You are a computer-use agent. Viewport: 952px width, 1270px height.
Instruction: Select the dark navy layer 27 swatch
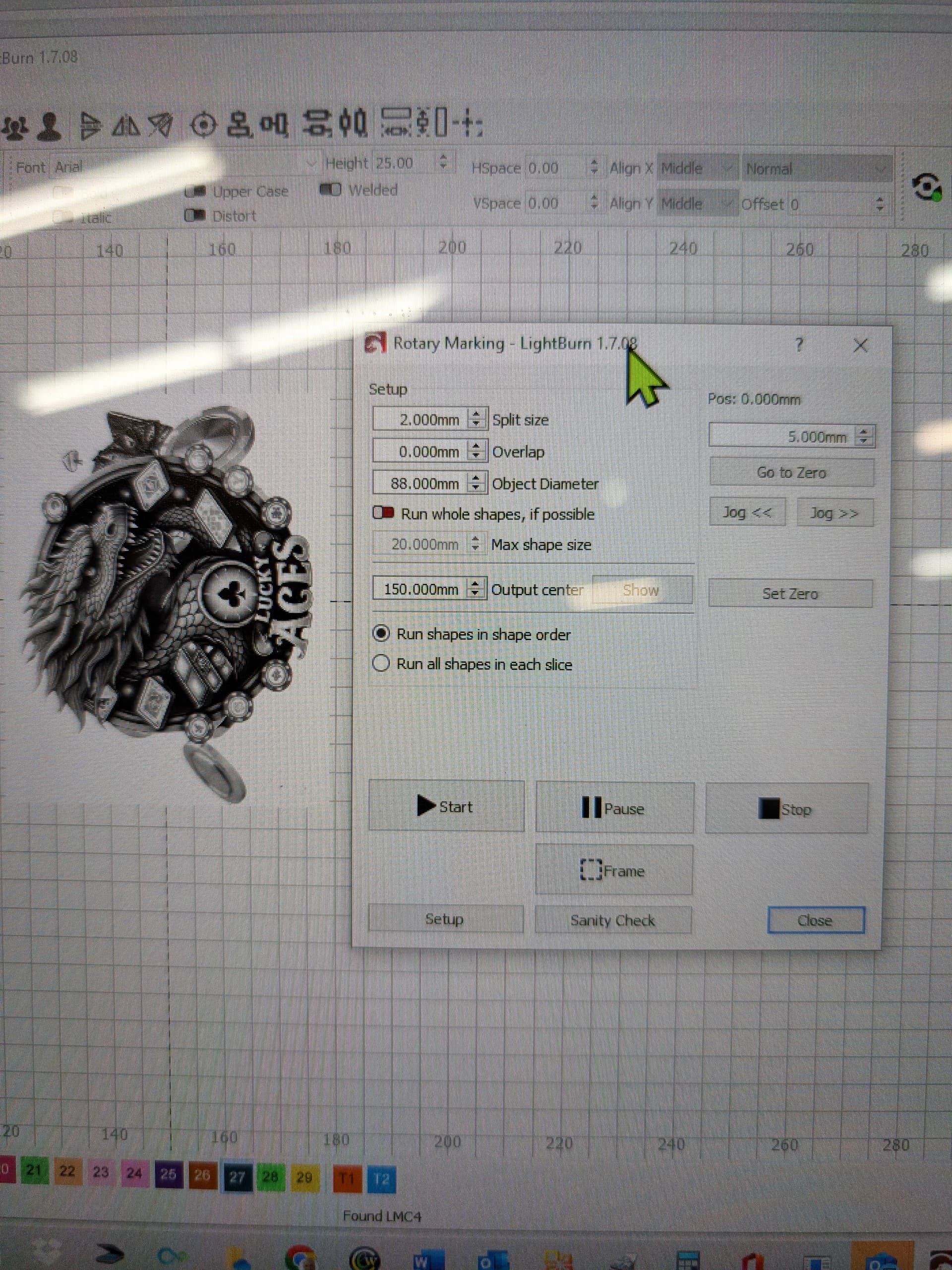pyautogui.click(x=237, y=1177)
